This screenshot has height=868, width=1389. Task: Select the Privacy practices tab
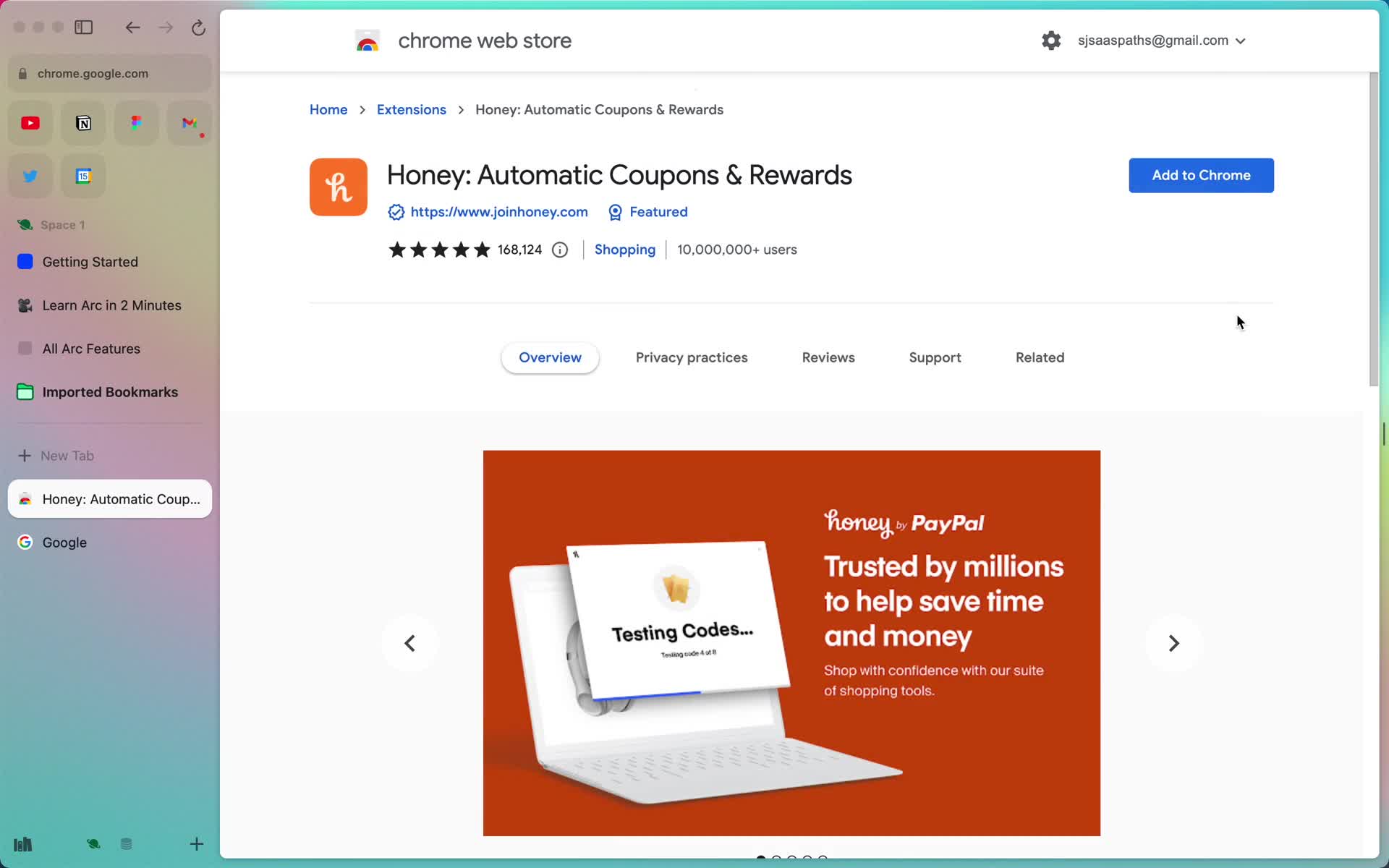[x=691, y=357]
